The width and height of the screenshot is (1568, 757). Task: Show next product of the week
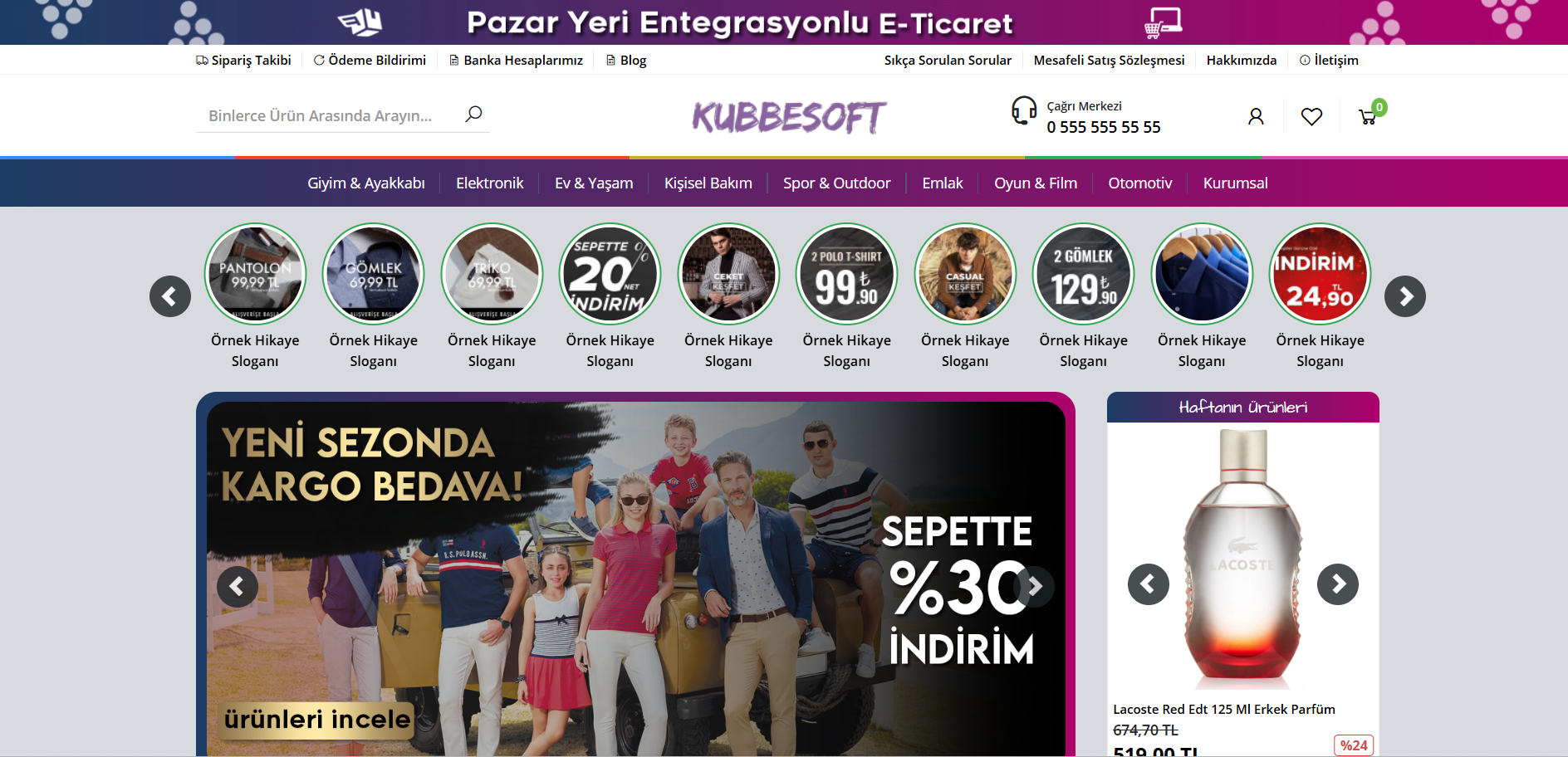1338,584
